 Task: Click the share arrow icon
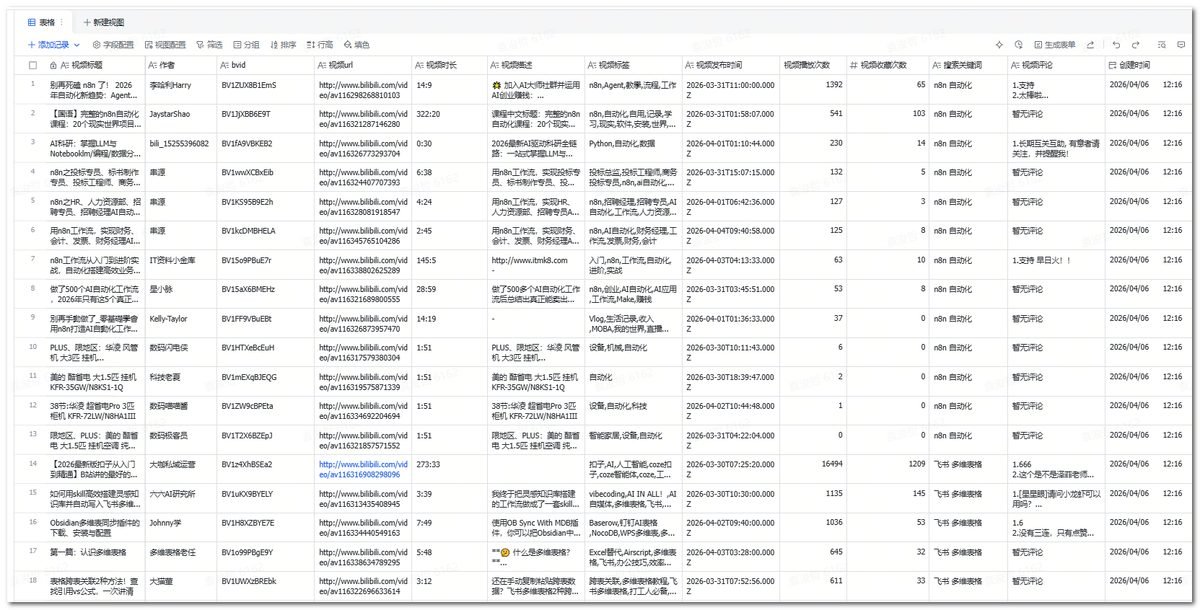tap(1090, 45)
